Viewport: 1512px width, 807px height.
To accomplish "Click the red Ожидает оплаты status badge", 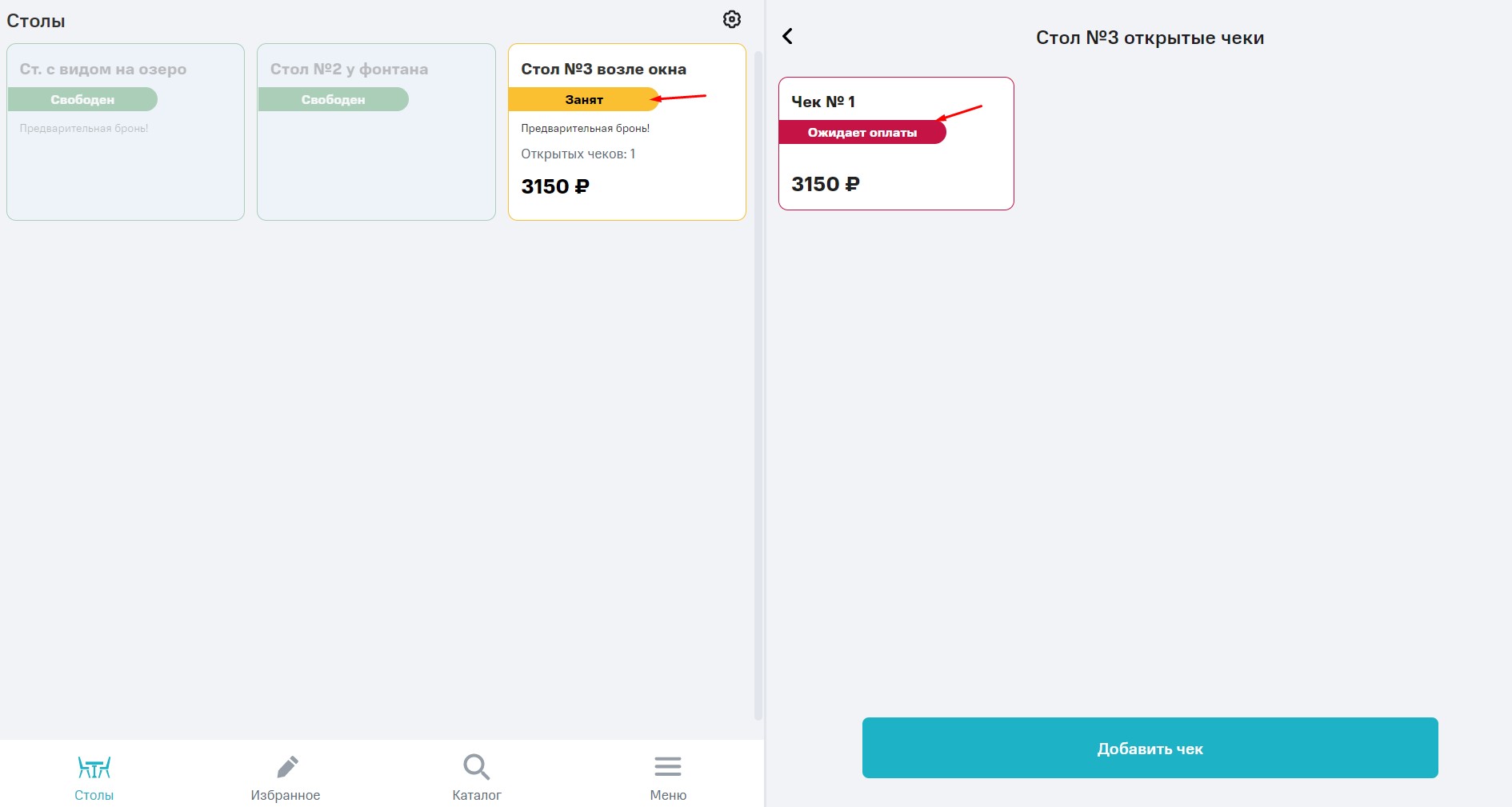I will click(x=862, y=132).
